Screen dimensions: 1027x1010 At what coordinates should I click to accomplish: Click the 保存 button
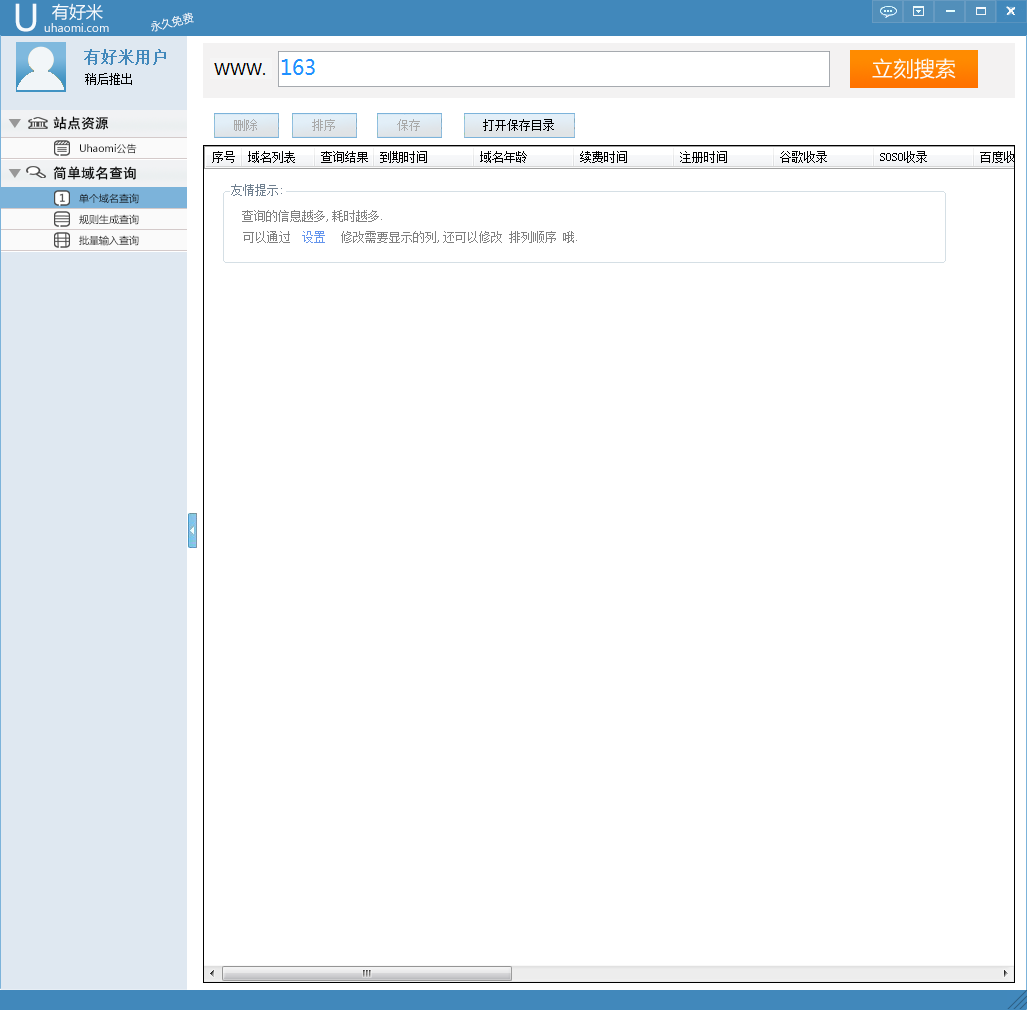point(409,125)
